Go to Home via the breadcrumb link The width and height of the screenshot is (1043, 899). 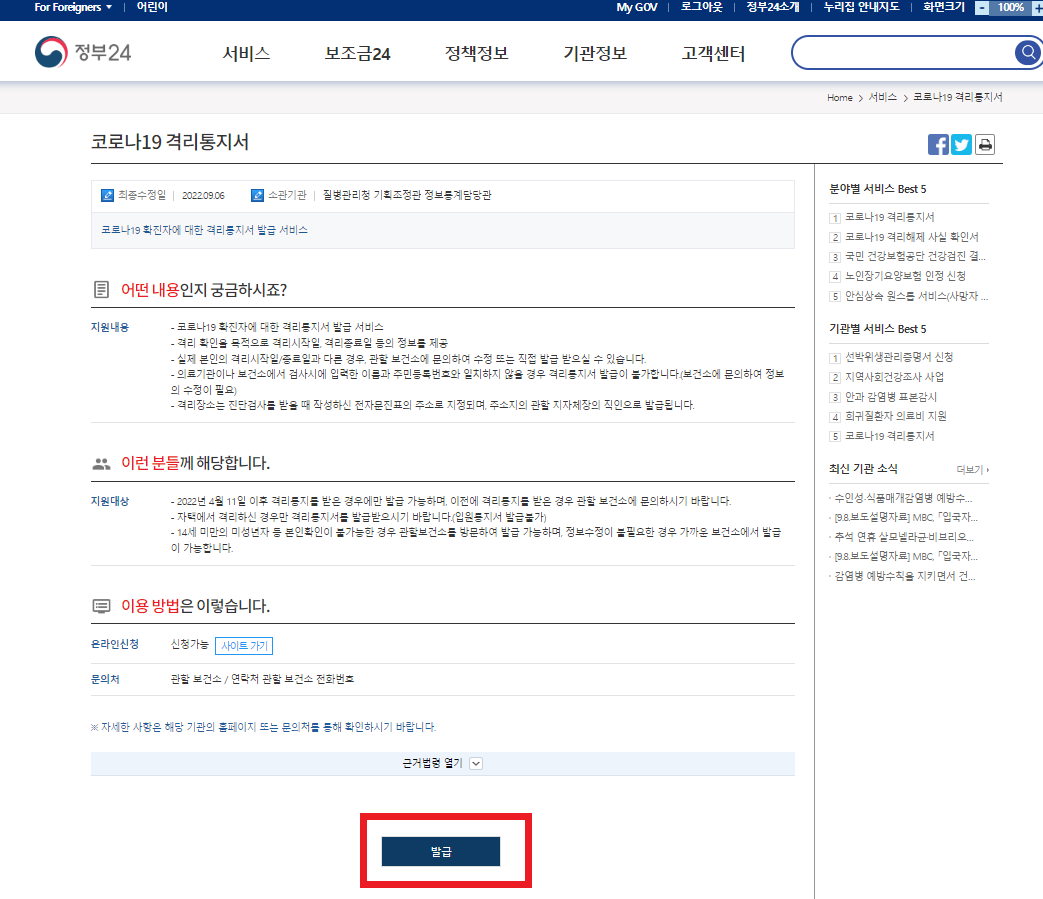coord(839,97)
